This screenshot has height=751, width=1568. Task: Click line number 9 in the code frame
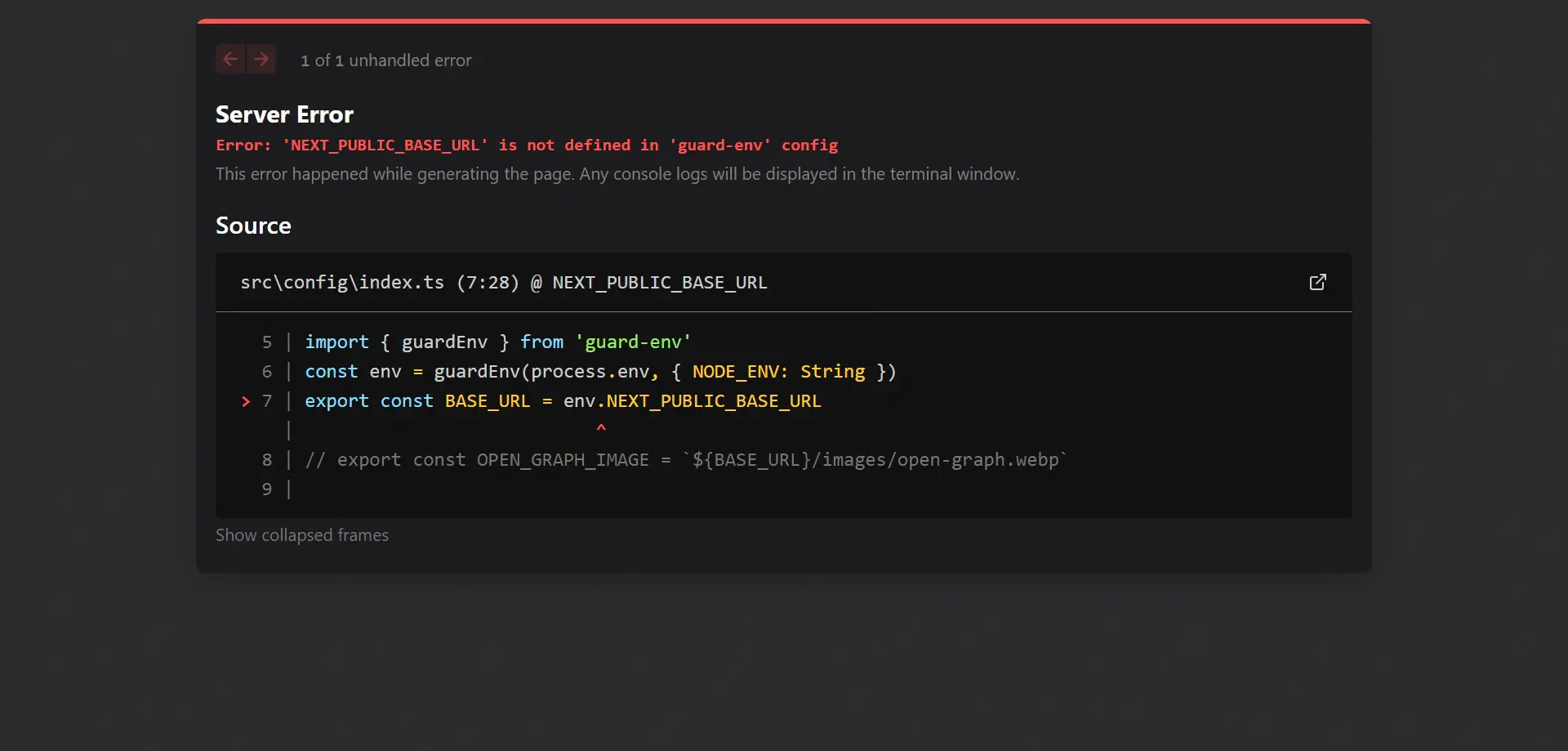coord(267,489)
